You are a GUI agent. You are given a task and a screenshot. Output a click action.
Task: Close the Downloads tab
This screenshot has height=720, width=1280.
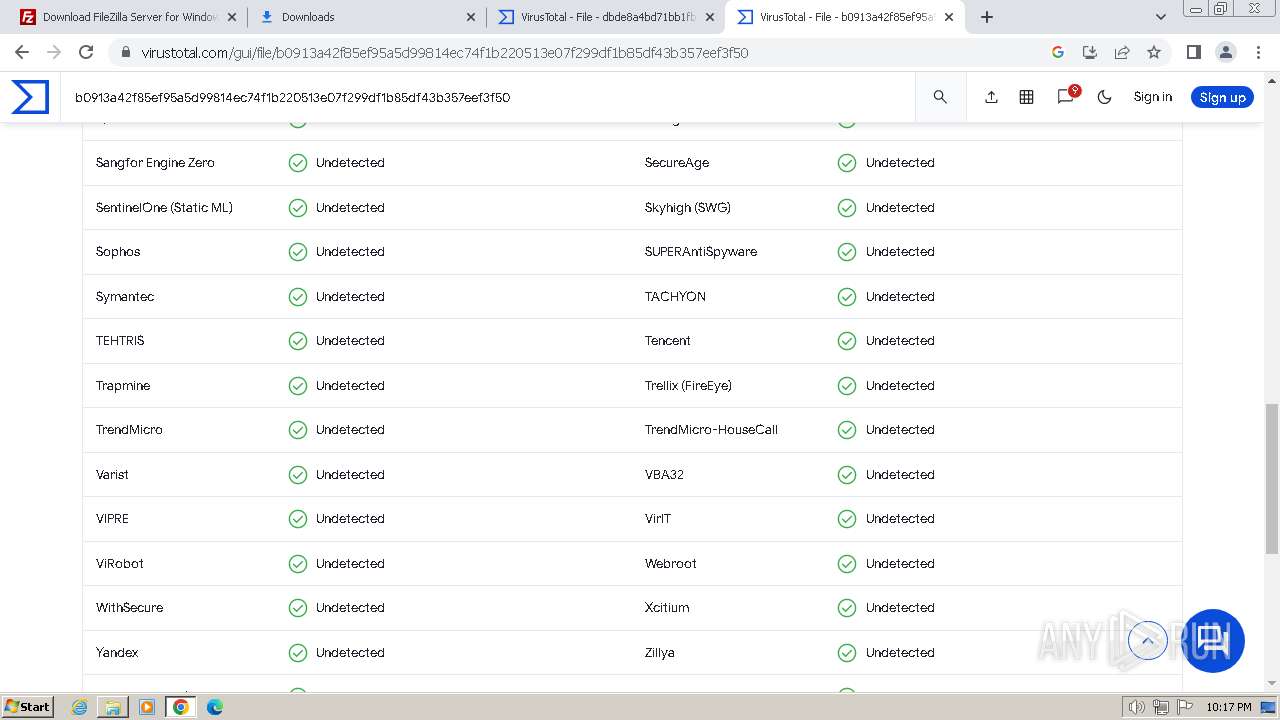click(471, 17)
